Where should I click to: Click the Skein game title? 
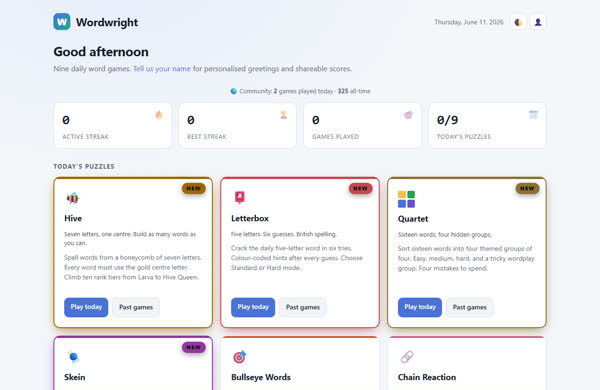pyautogui.click(x=75, y=377)
